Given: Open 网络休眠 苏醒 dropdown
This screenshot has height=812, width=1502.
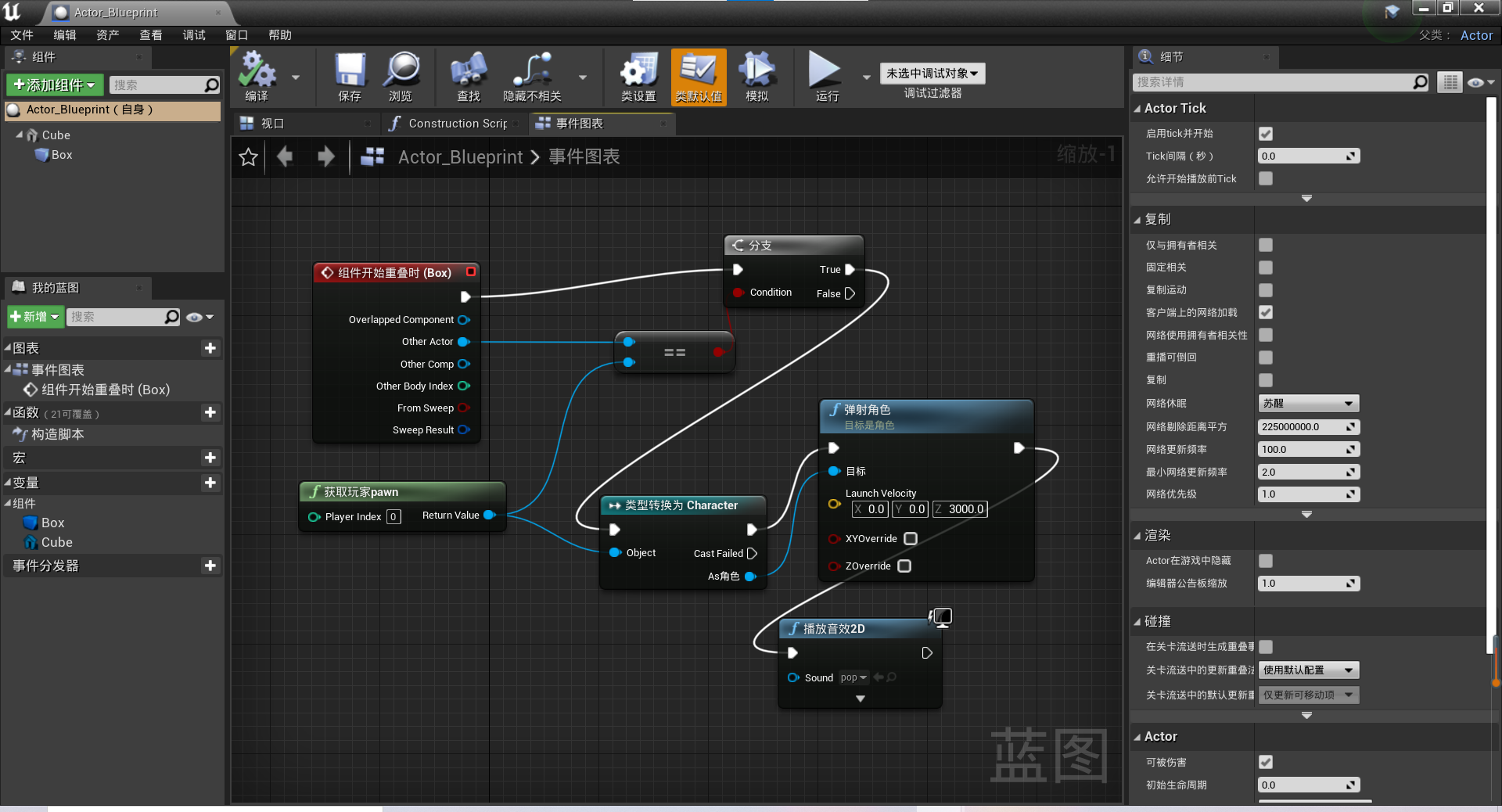Looking at the screenshot, I should coord(1308,403).
